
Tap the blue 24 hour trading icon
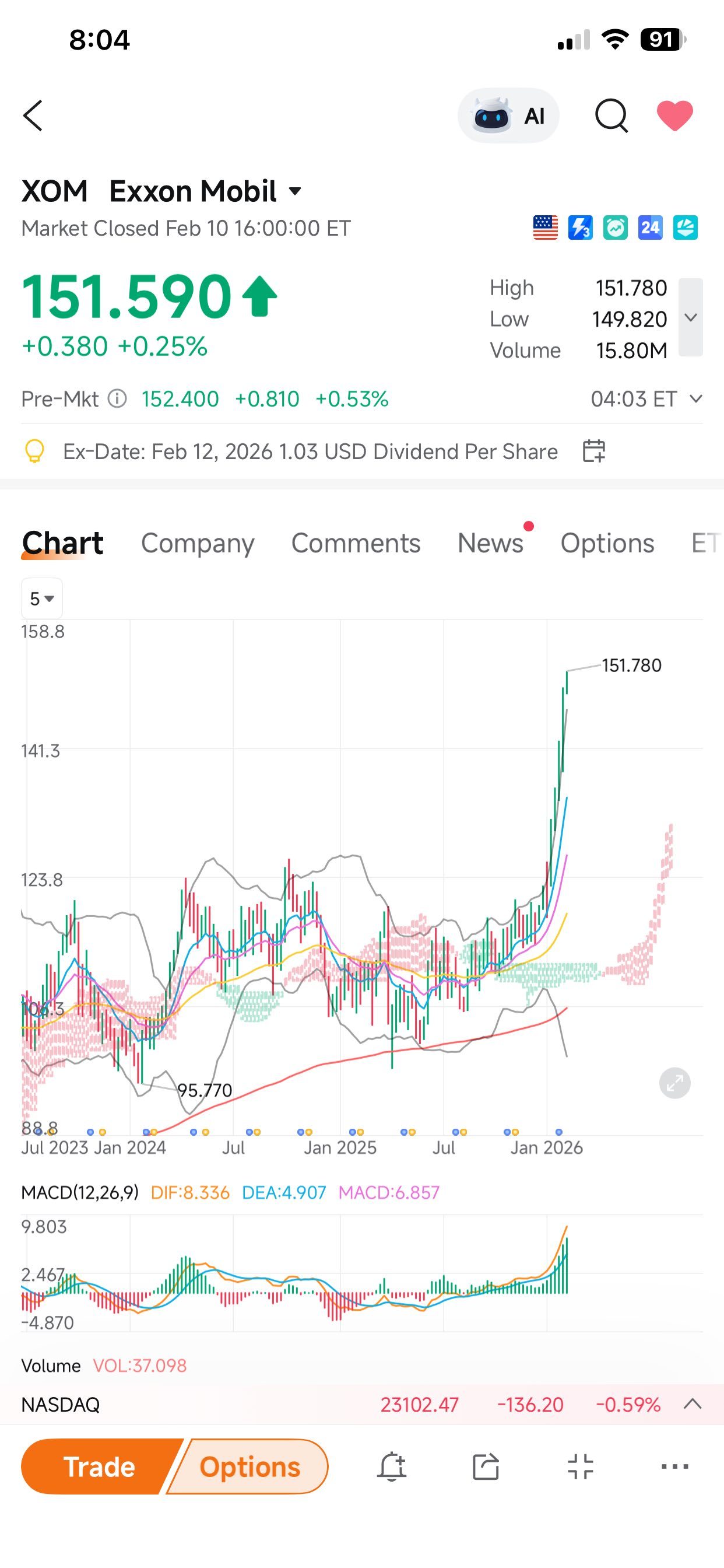[651, 228]
